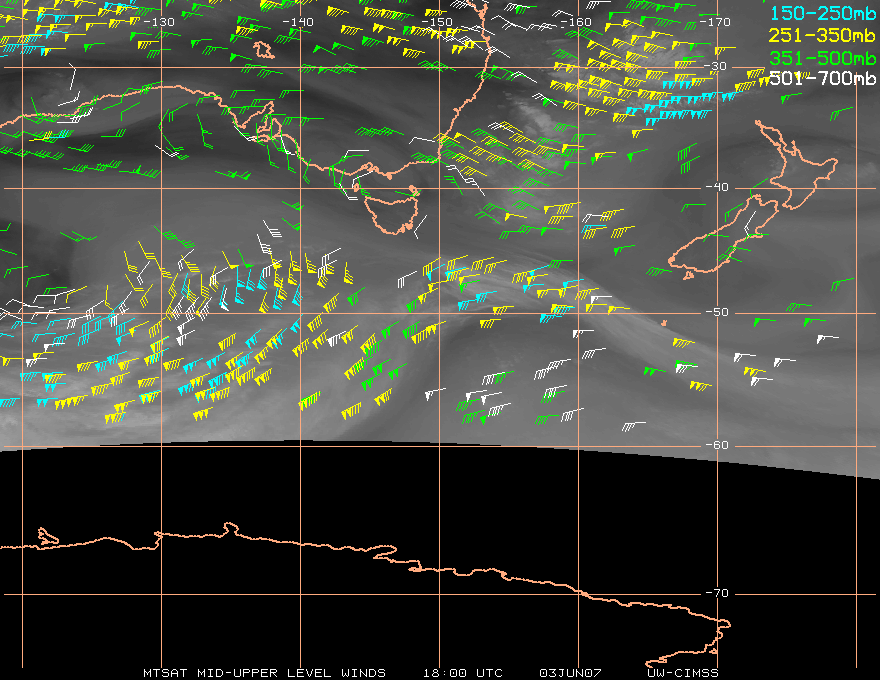Click the -130 longitude label
Screen dimensions: 880x680
[x=159, y=22]
